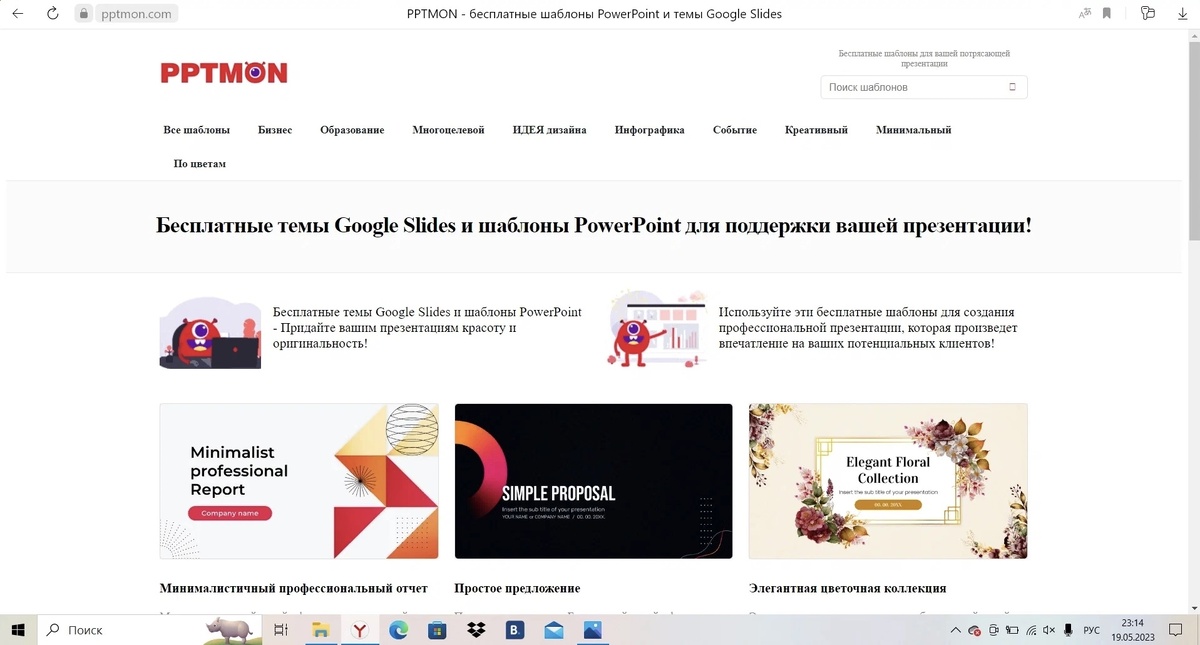Open the Бизнес category
The image size is (1200, 645).
tap(275, 130)
